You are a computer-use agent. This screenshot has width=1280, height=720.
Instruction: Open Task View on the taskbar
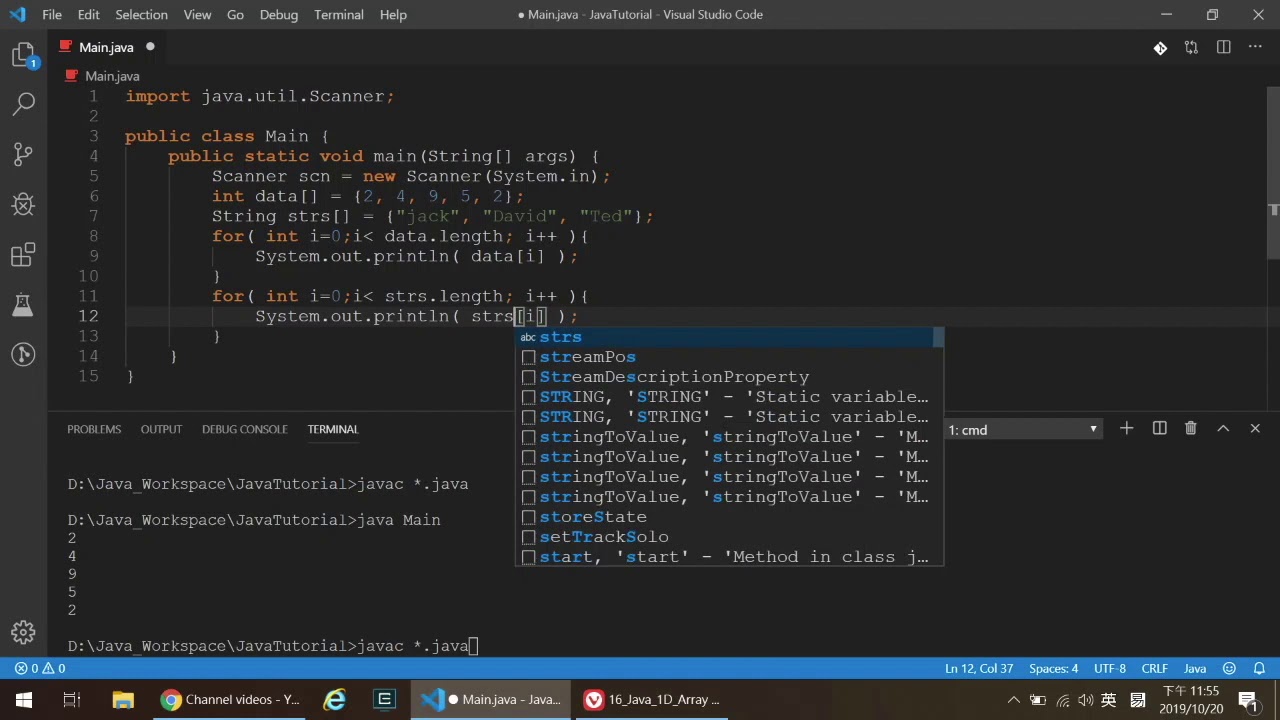coord(72,700)
